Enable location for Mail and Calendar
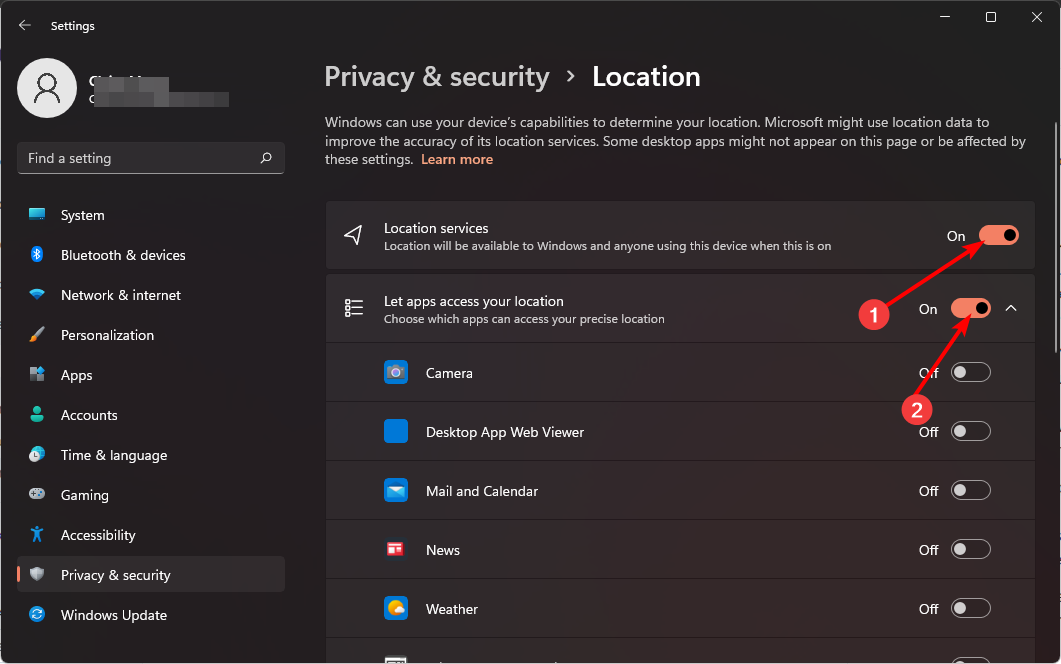 point(970,491)
